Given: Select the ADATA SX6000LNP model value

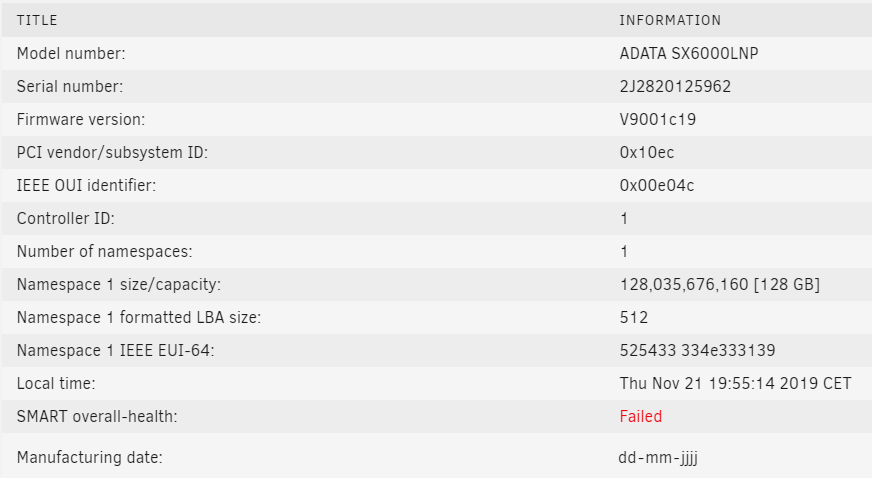Looking at the screenshot, I should tap(689, 53).
